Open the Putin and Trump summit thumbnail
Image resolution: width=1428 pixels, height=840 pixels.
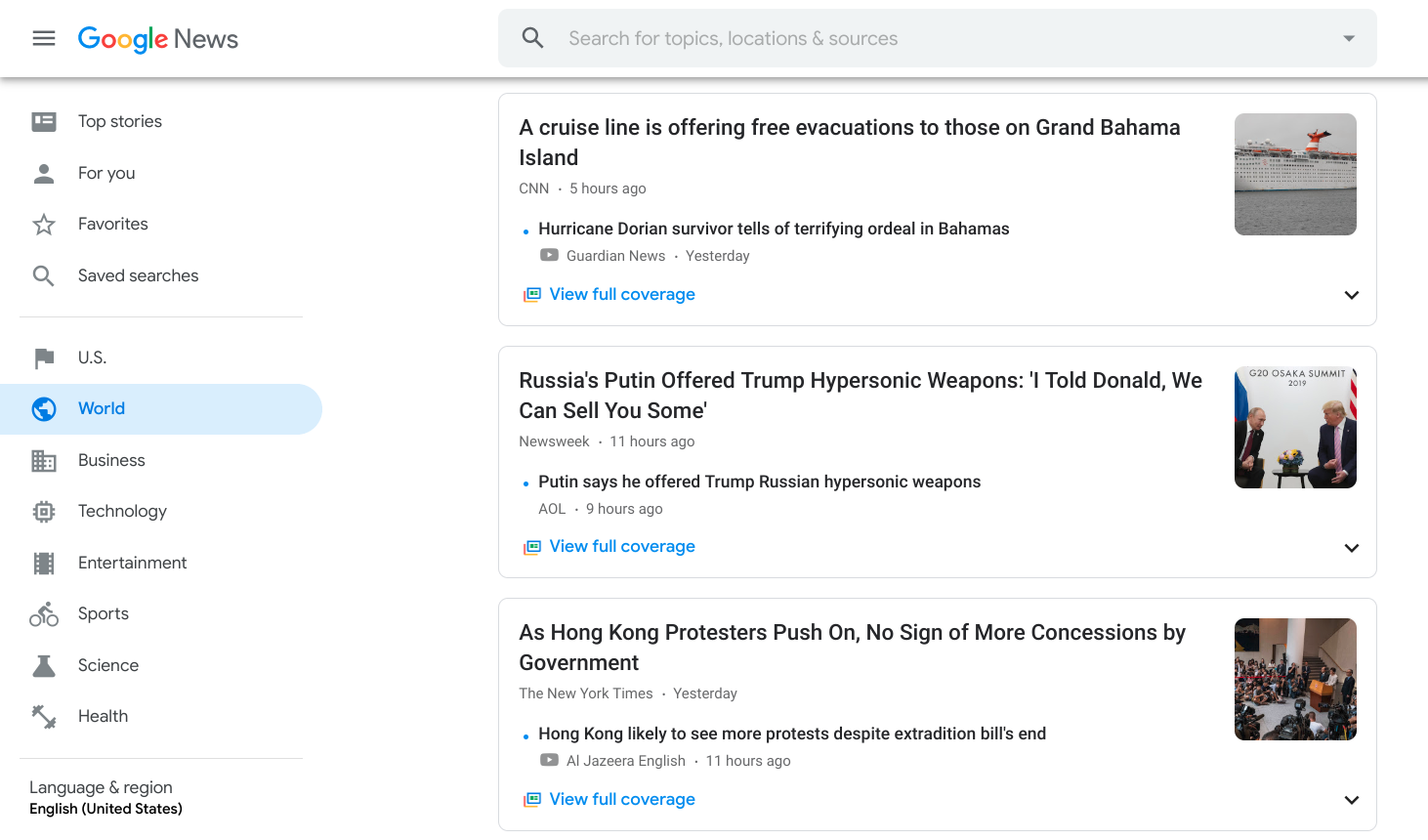click(1294, 427)
